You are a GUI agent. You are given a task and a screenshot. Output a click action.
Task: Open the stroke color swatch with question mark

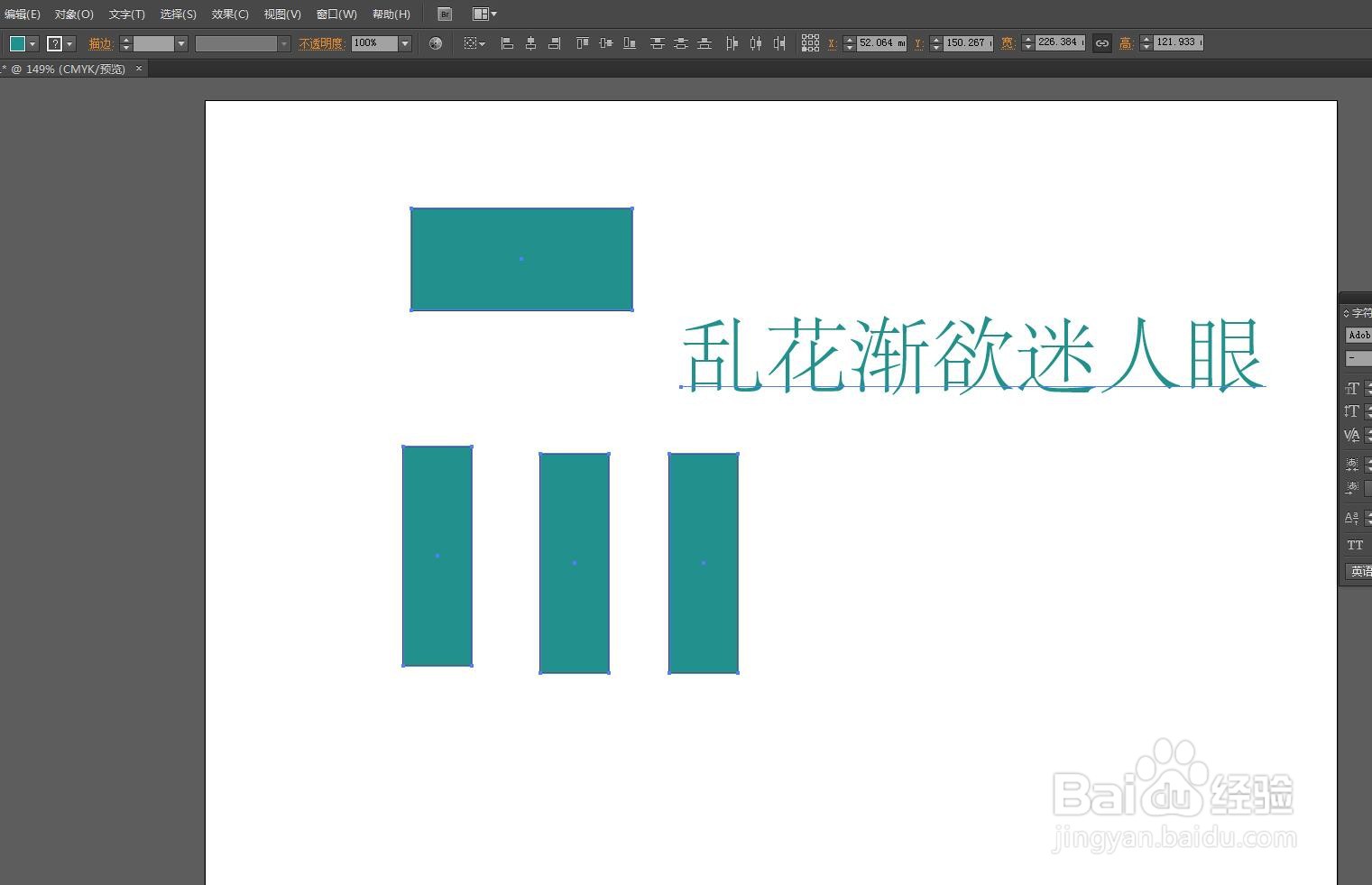click(x=54, y=43)
